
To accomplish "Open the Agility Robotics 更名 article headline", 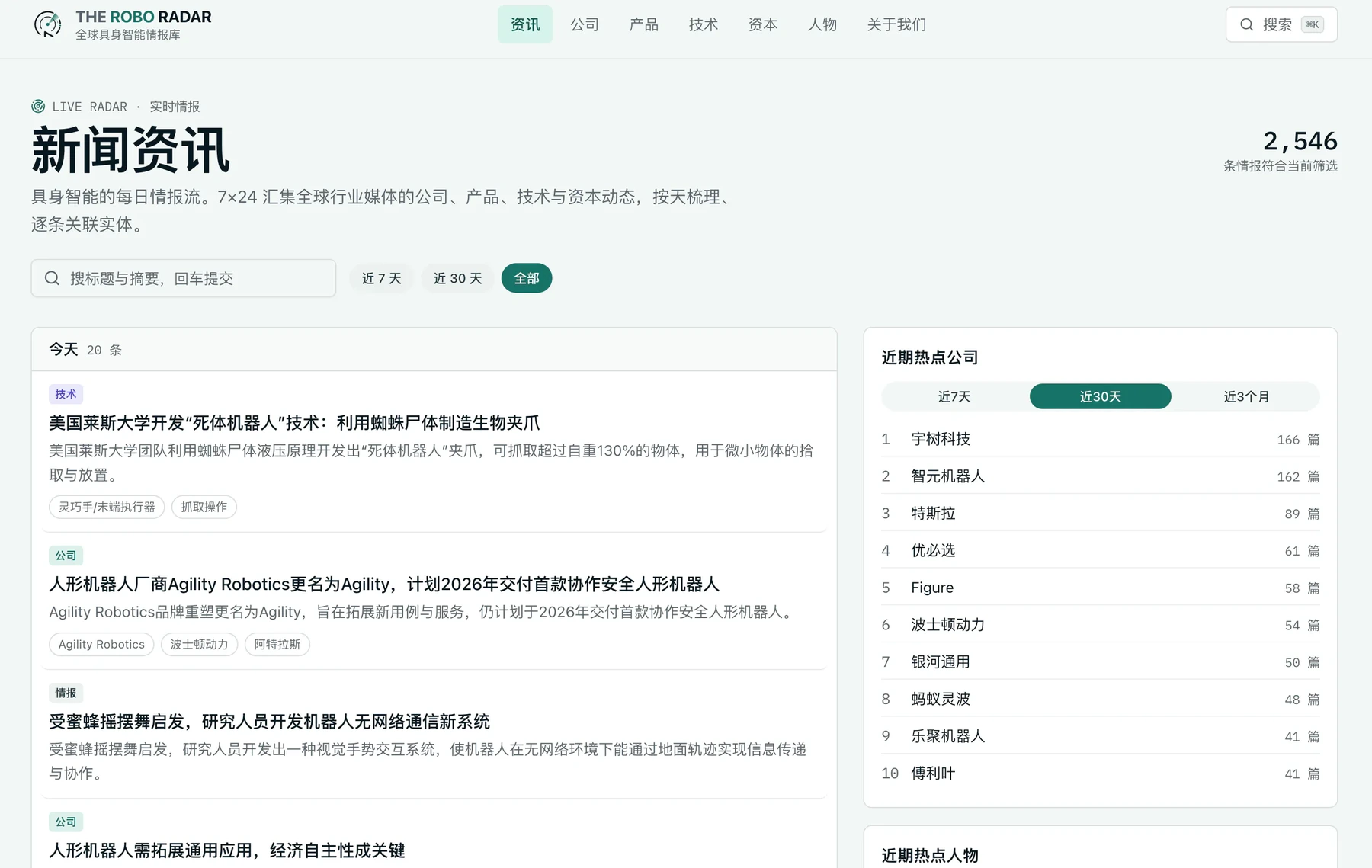I will tap(384, 584).
